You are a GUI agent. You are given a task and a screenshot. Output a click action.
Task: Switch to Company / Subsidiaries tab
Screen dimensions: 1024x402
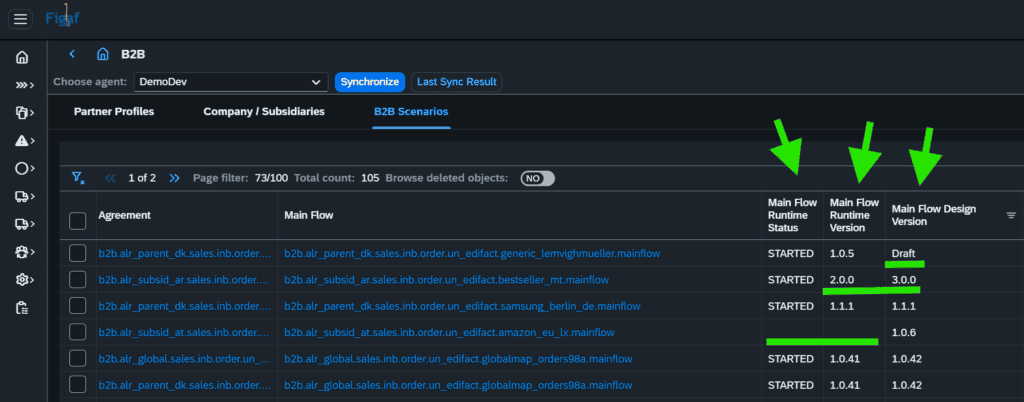[264, 112]
